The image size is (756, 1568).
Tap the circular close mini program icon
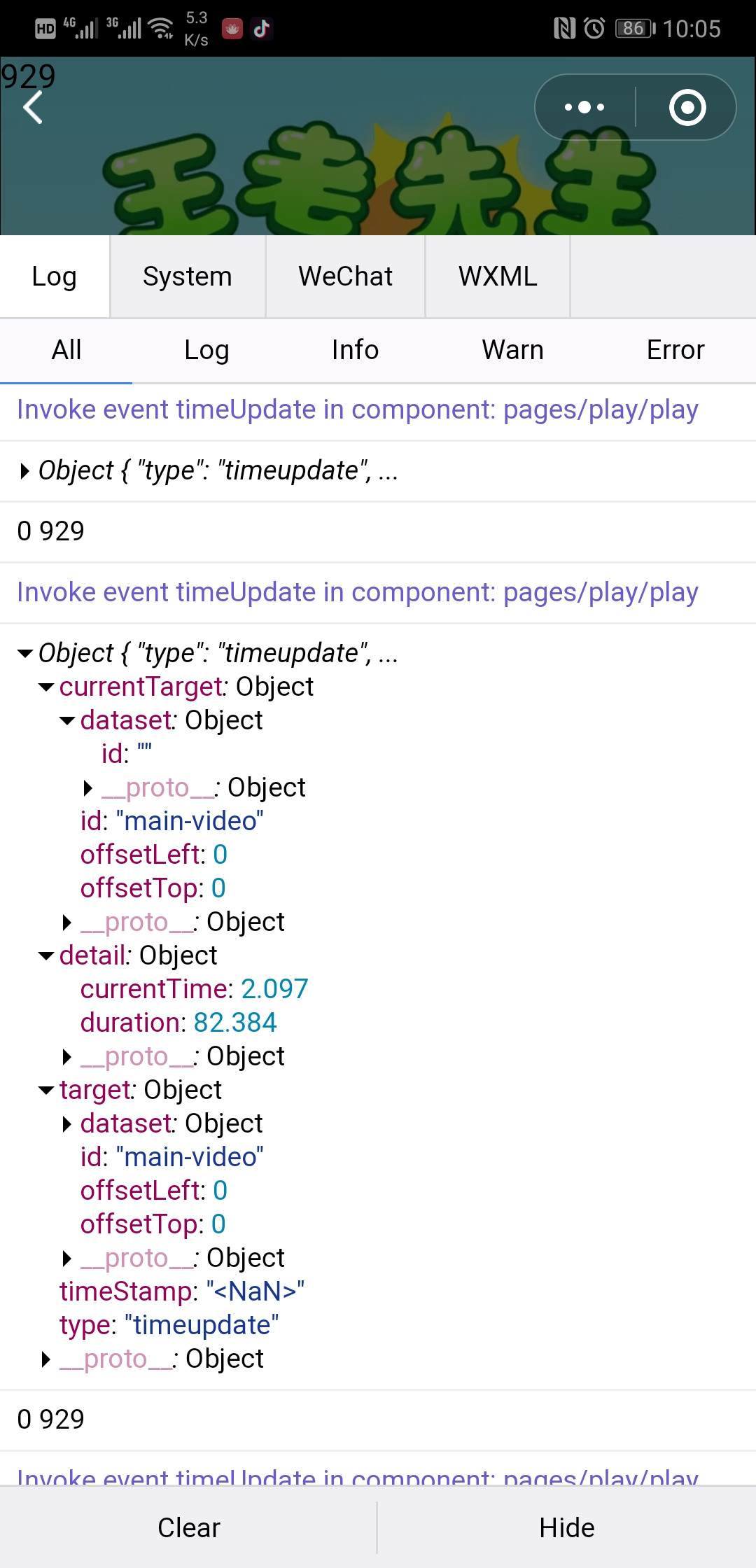coord(687,107)
